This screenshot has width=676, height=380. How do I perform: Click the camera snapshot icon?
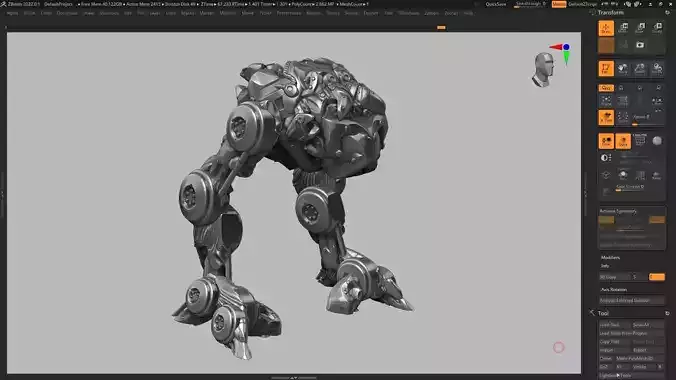coord(640,45)
